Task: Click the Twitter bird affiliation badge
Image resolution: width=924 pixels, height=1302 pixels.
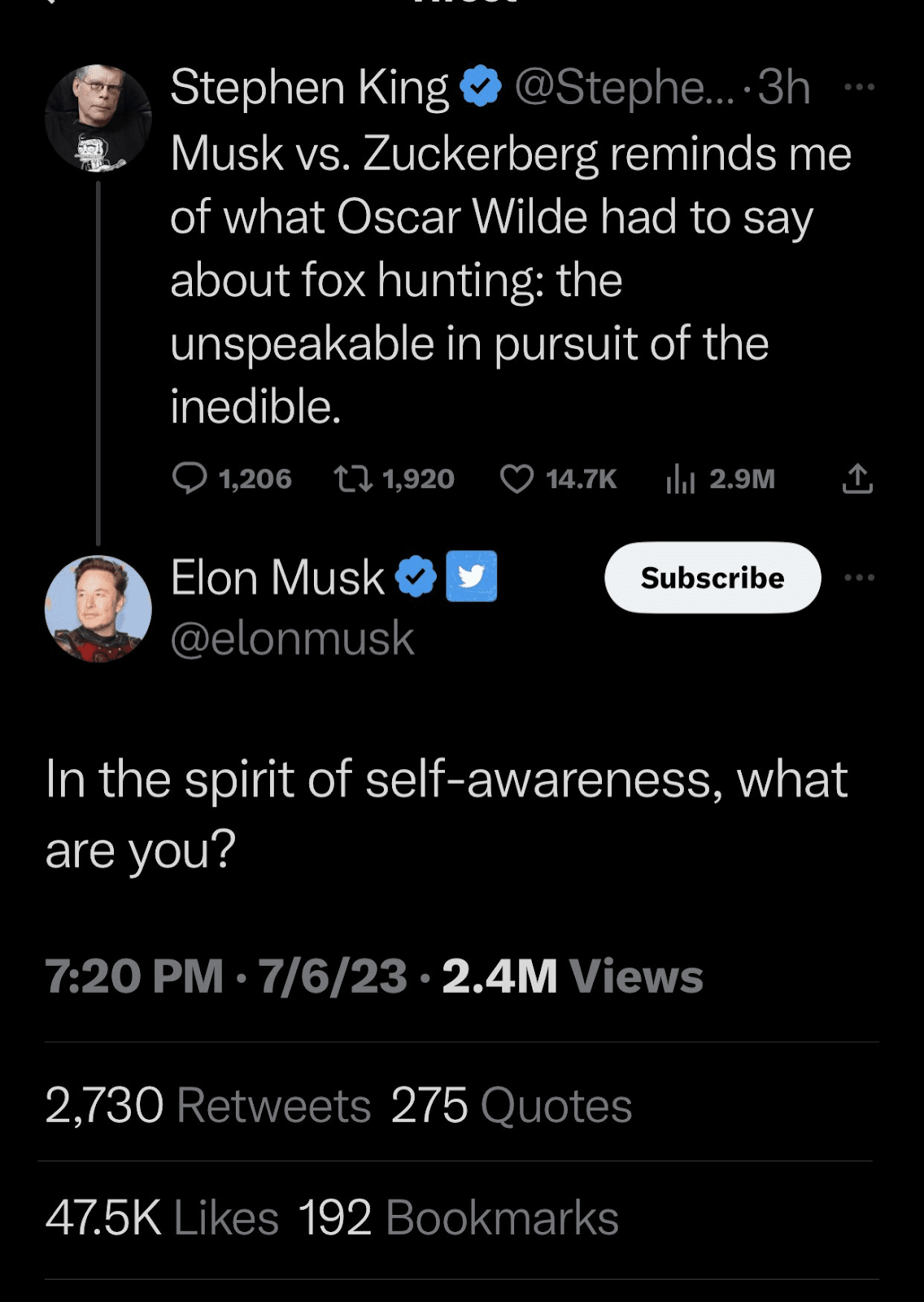Action: tap(472, 576)
